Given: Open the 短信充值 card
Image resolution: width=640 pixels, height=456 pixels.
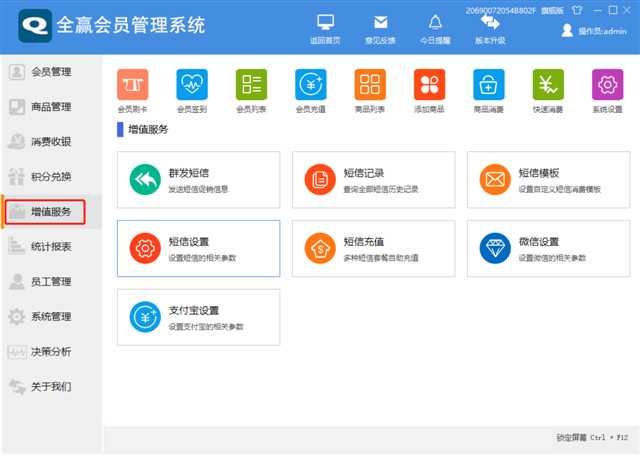Looking at the screenshot, I should (x=373, y=249).
